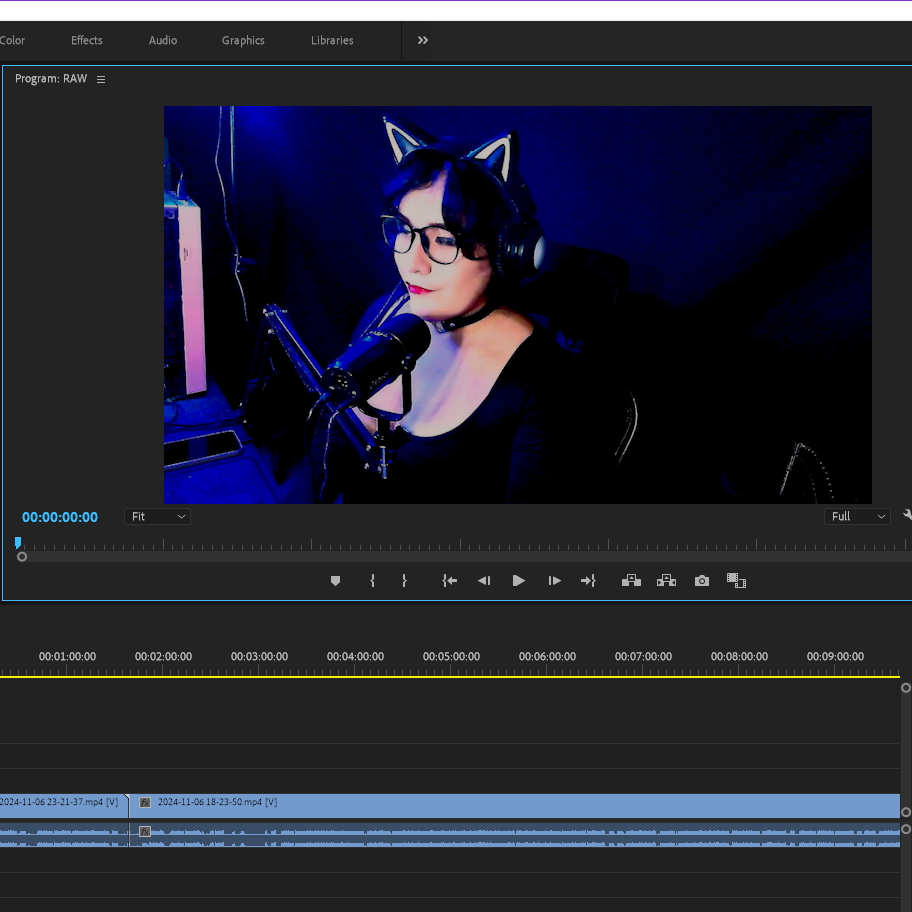Viewport: 912px width, 912px height.
Task: Switch to the Graphics workspace tab
Action: [243, 41]
